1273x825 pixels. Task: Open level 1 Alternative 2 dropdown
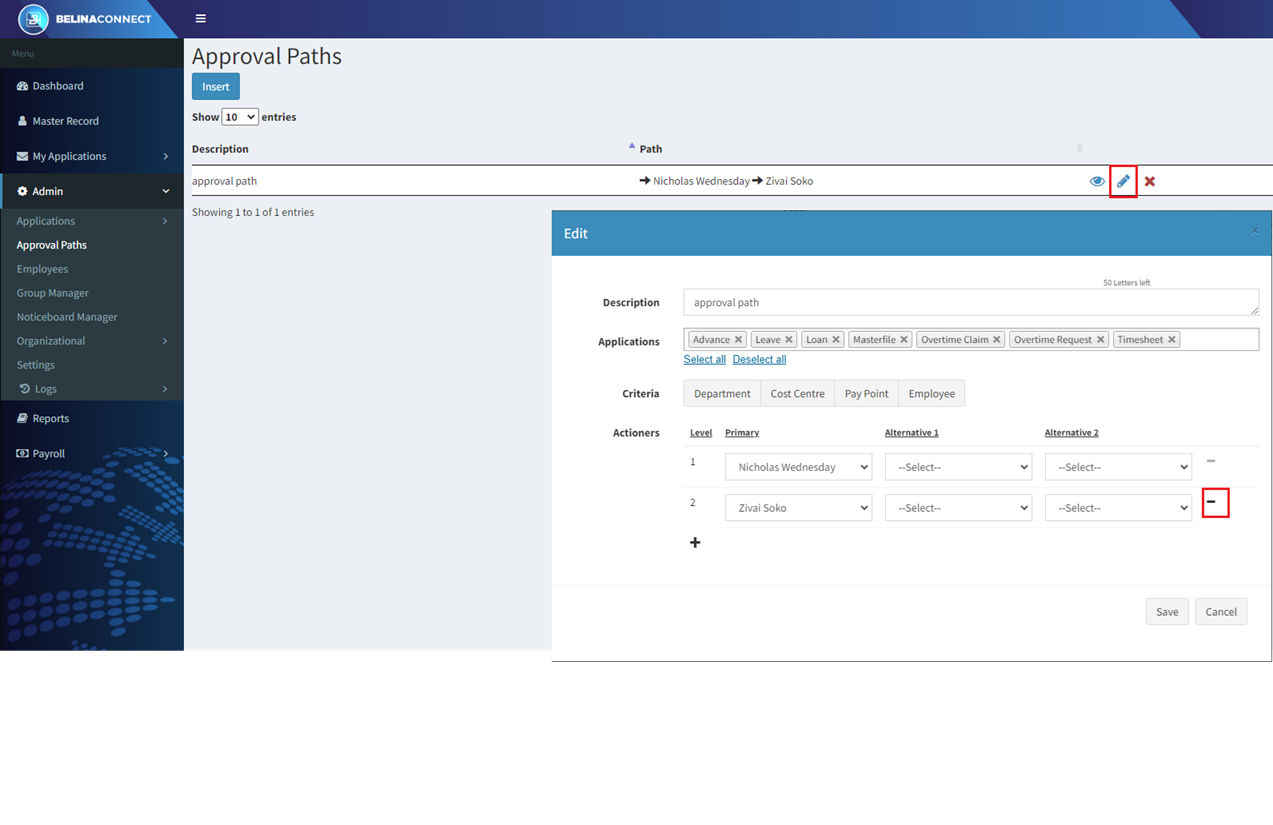pos(1118,467)
